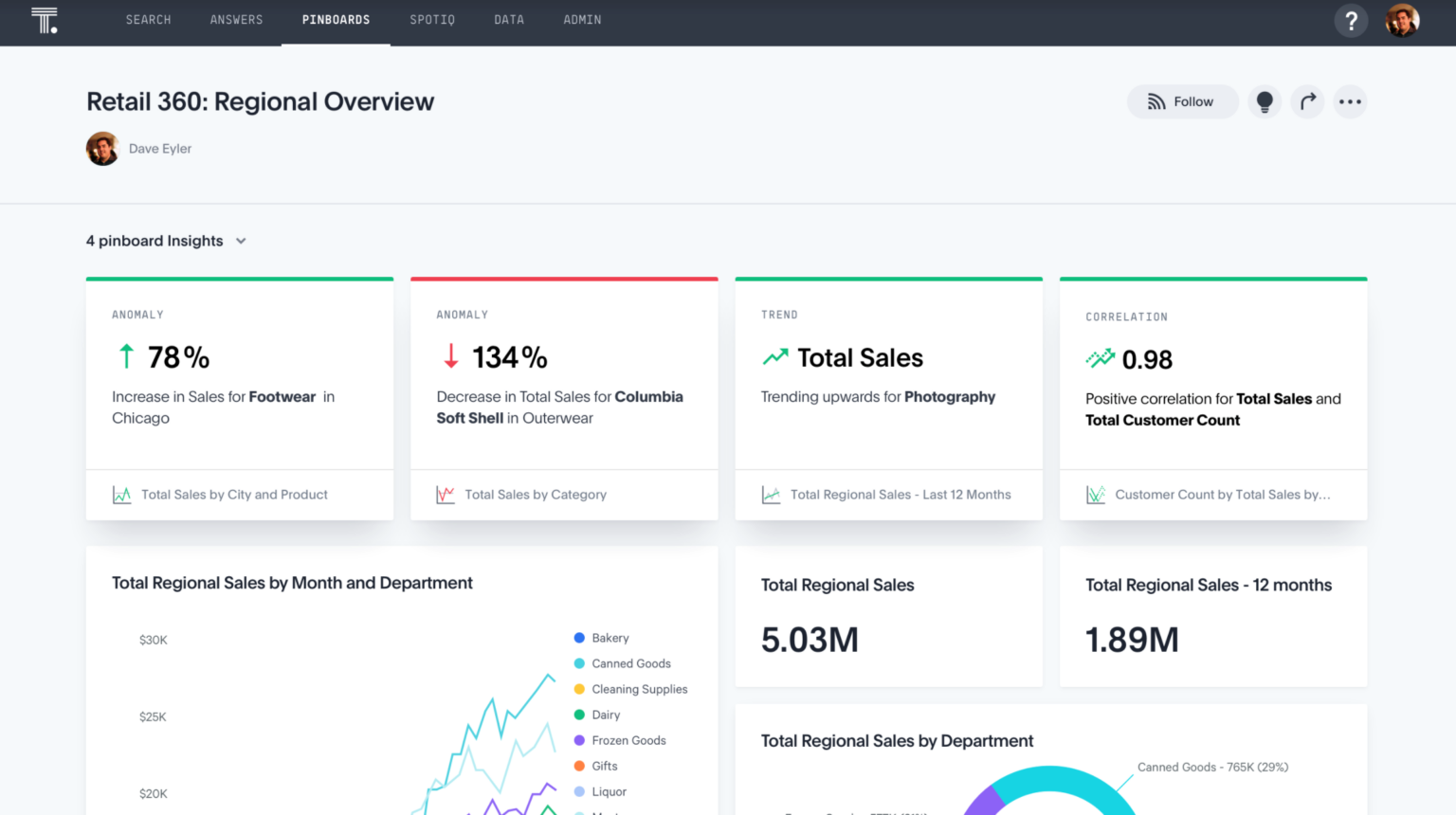The image size is (1456, 815).
Task: Open the ADMIN section
Action: click(x=582, y=20)
